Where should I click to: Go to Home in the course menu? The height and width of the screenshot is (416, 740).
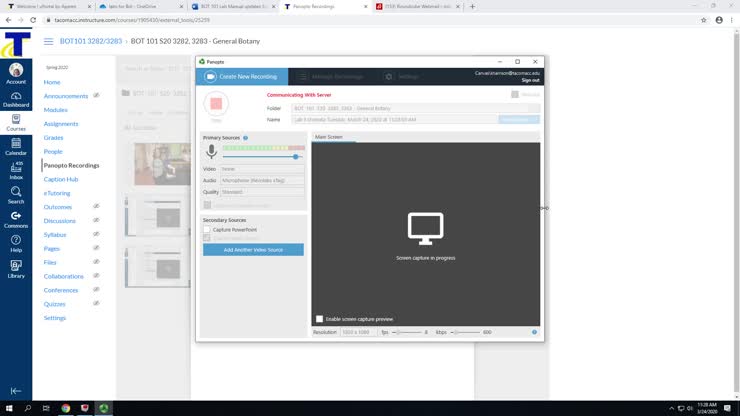click(52, 82)
